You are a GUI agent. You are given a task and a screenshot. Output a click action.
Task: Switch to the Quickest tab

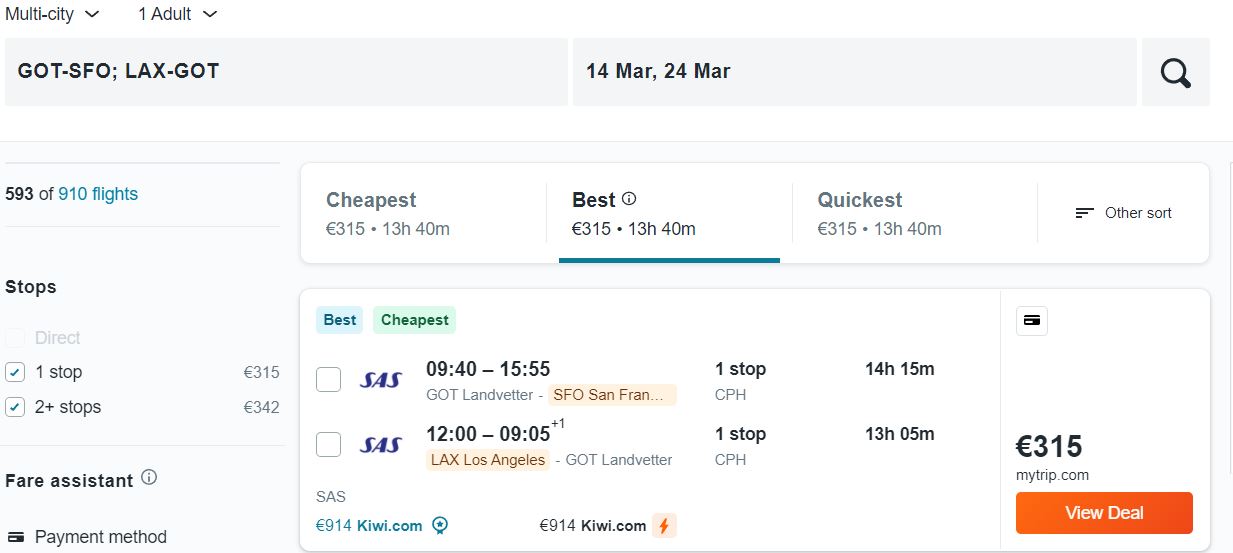[x=914, y=213]
